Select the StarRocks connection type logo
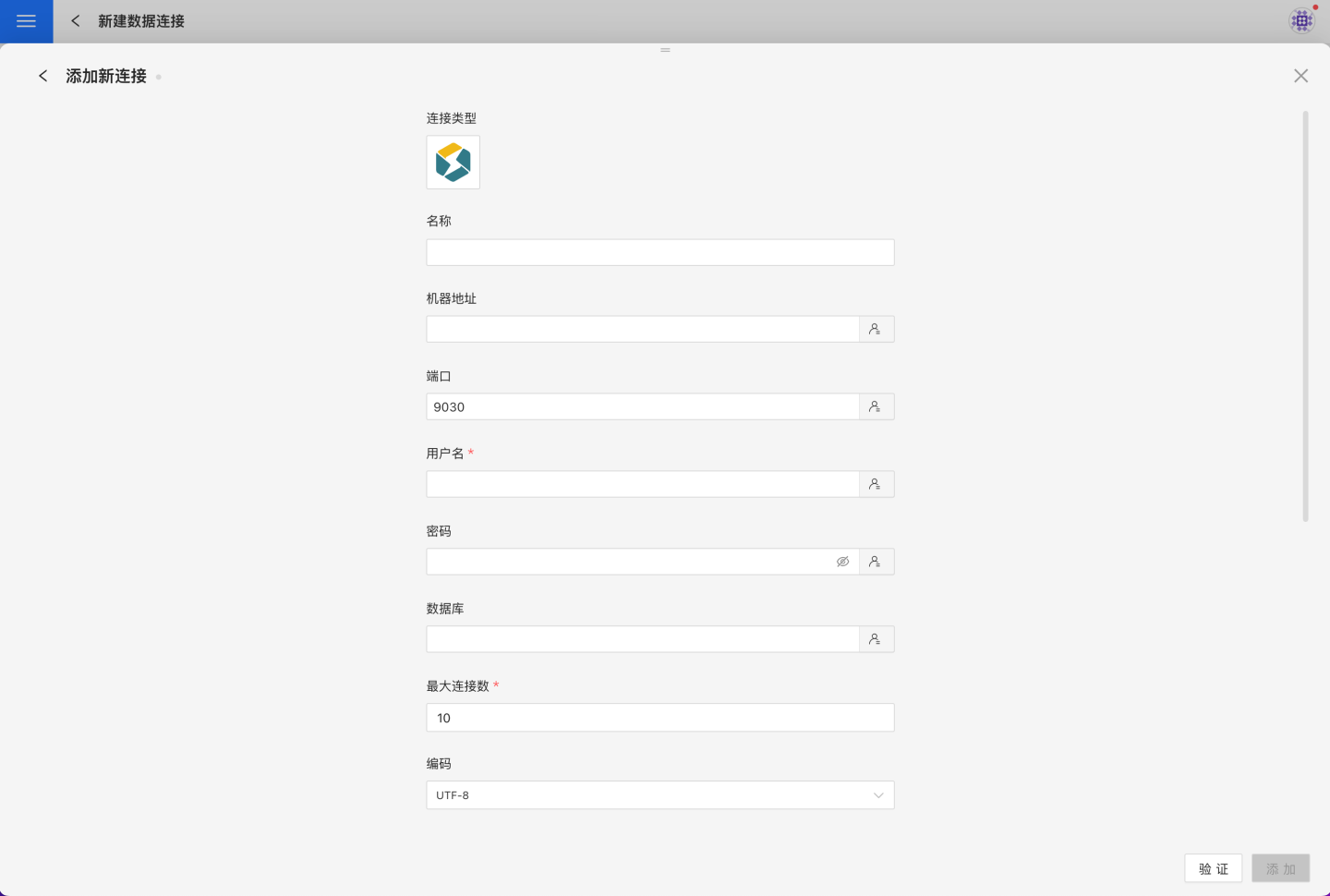The width and height of the screenshot is (1330, 896). (x=453, y=163)
